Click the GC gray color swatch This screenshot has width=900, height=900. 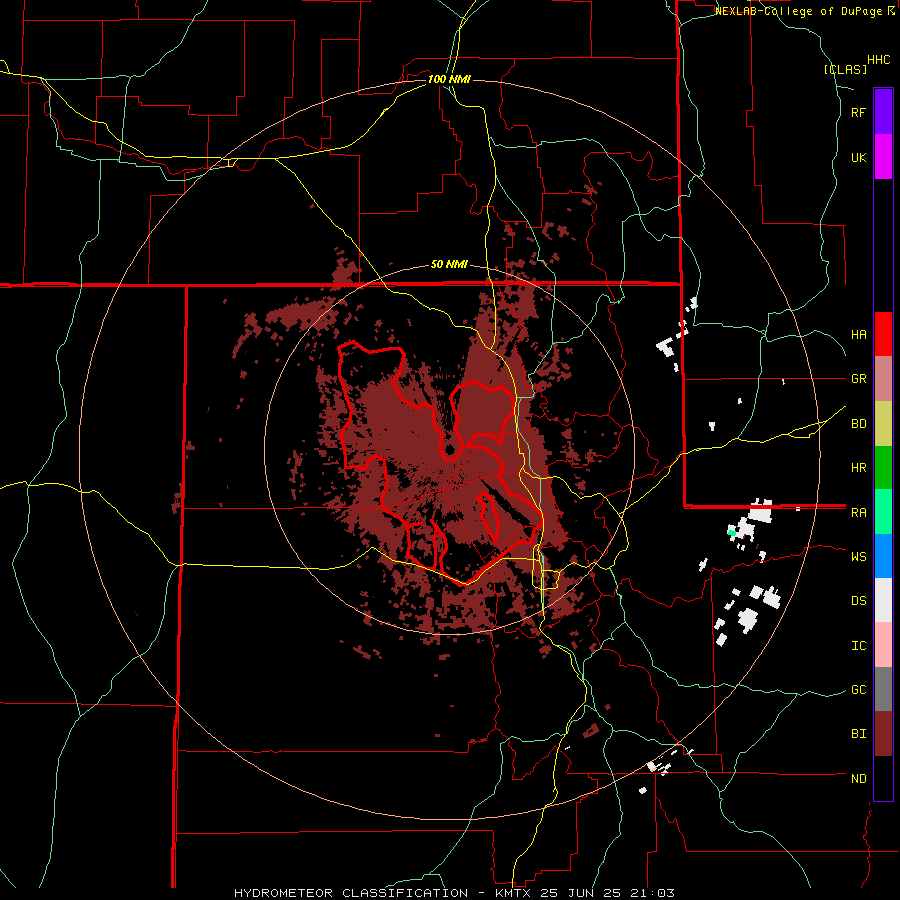tap(883, 689)
